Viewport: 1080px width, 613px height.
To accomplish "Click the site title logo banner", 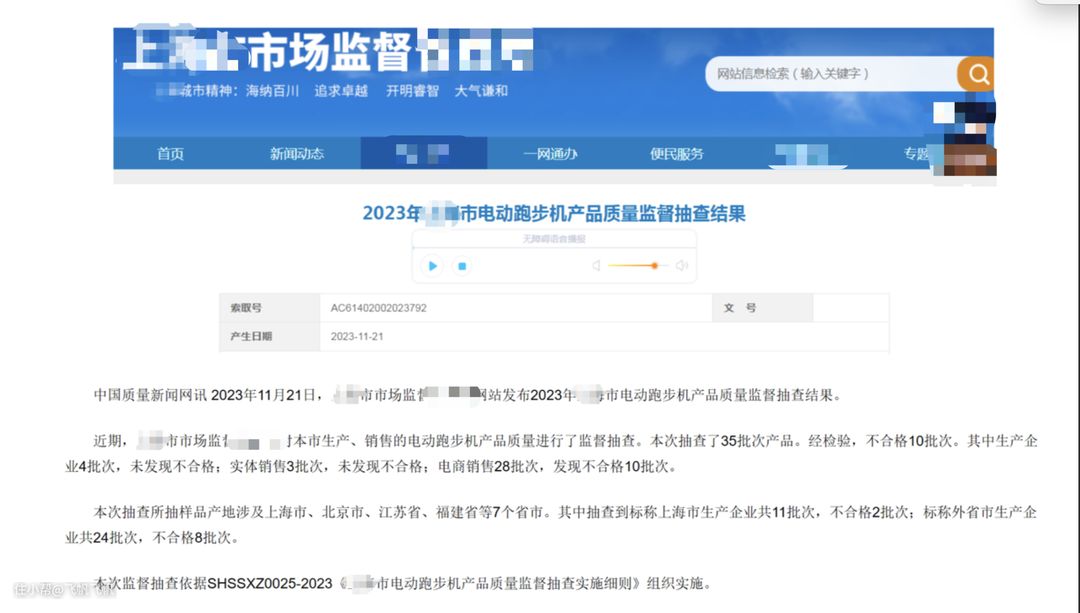I will pos(330,53).
